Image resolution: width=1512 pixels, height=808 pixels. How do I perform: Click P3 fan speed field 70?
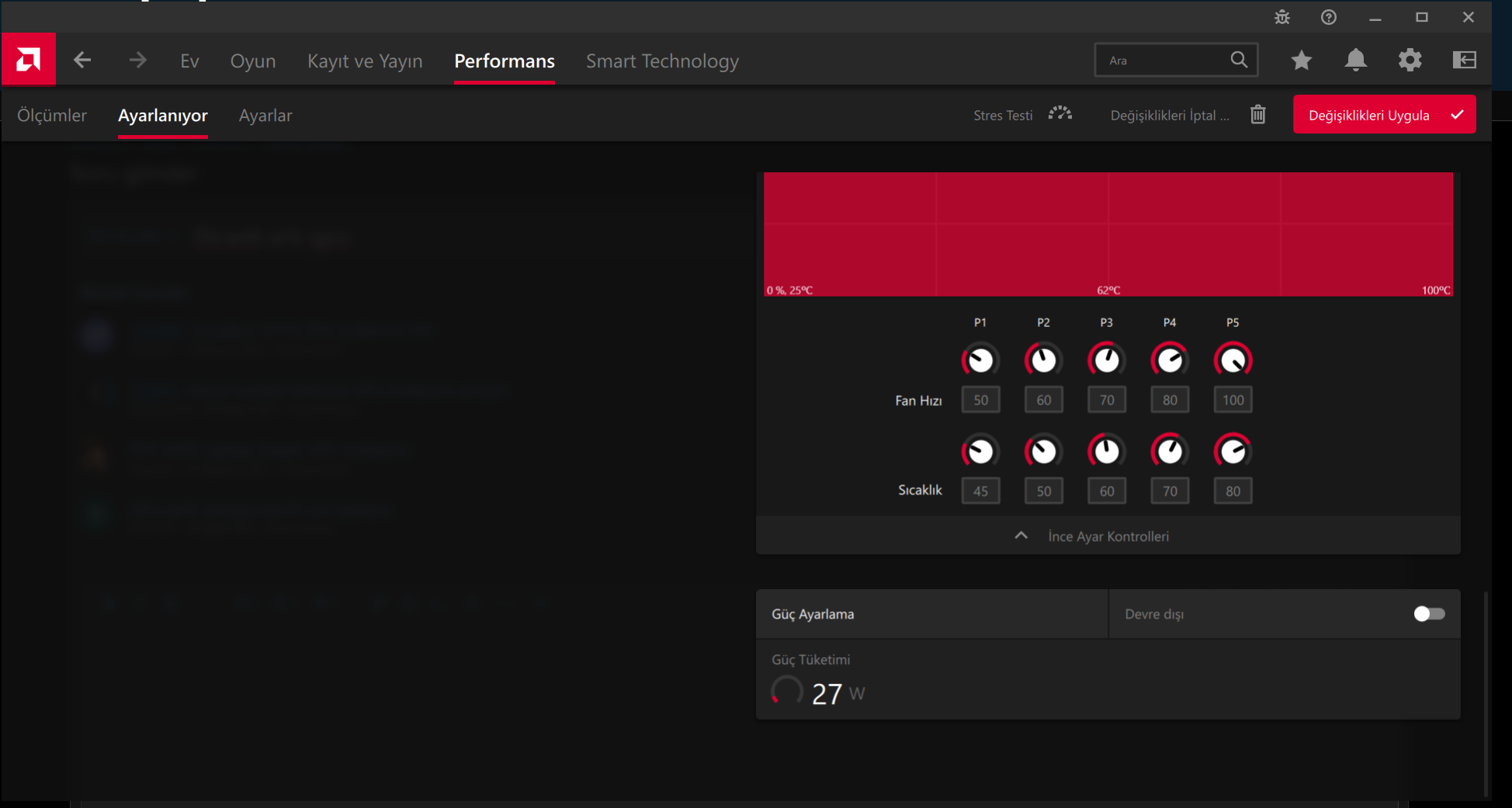click(1107, 400)
